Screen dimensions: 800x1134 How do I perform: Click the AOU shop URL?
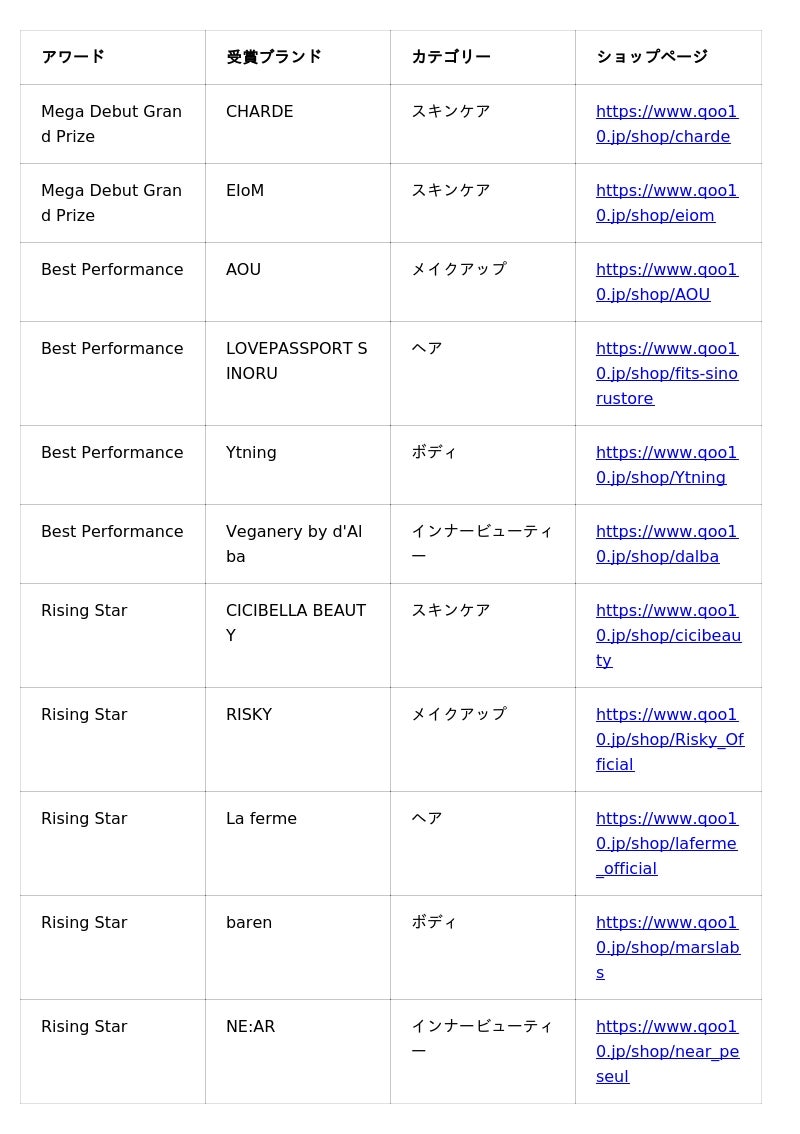coord(666,282)
